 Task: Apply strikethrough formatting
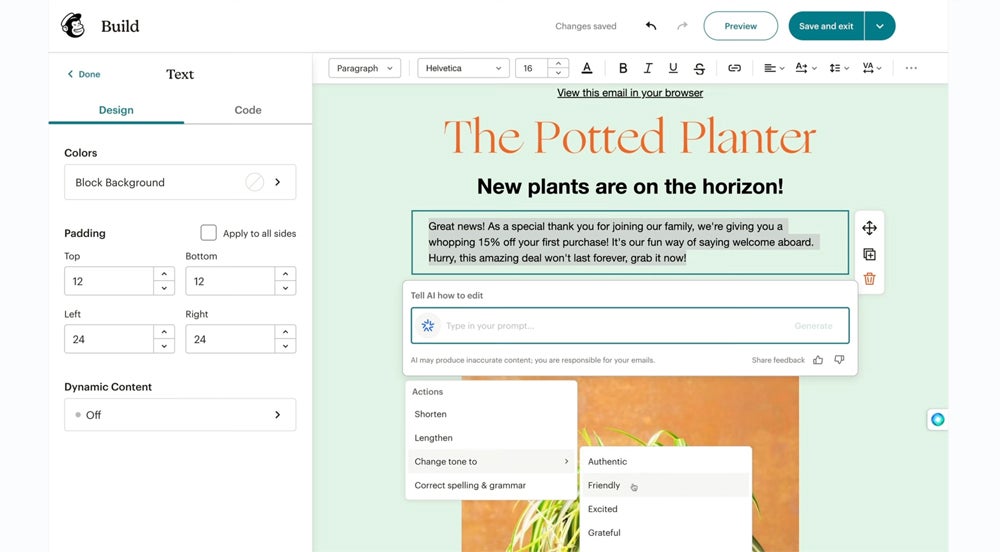699,68
